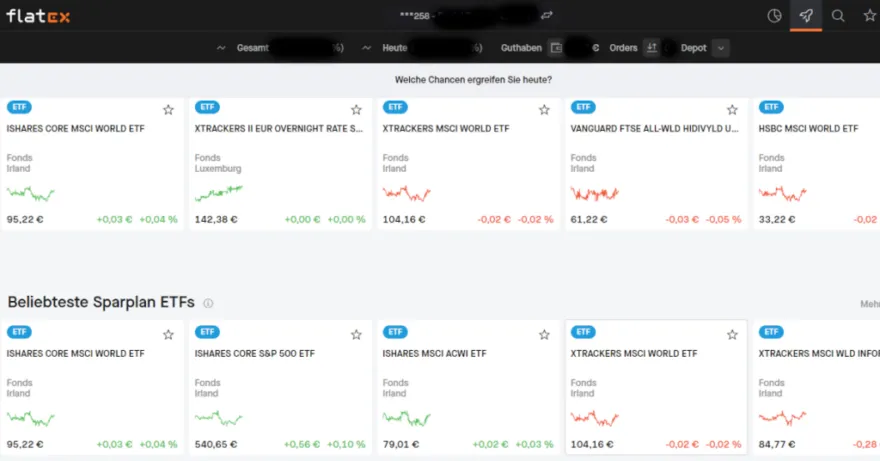Click the Depot label
Image resolution: width=880 pixels, height=461 pixels.
click(x=694, y=48)
